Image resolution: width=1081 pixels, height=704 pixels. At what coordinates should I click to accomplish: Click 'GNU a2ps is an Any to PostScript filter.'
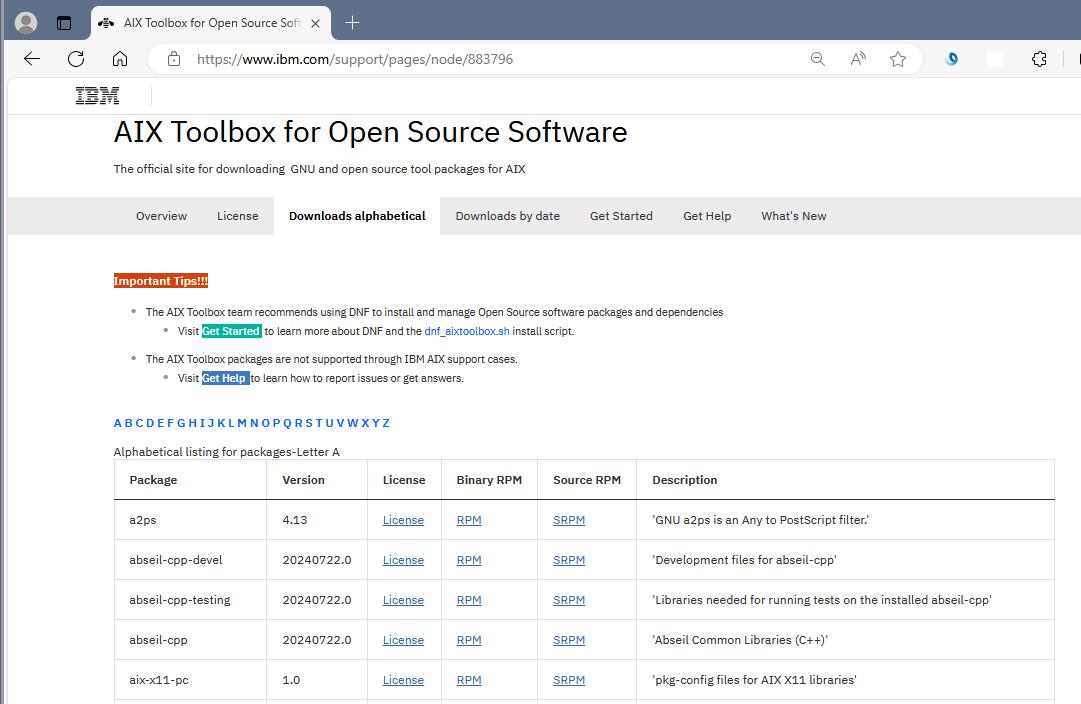[x=760, y=520]
